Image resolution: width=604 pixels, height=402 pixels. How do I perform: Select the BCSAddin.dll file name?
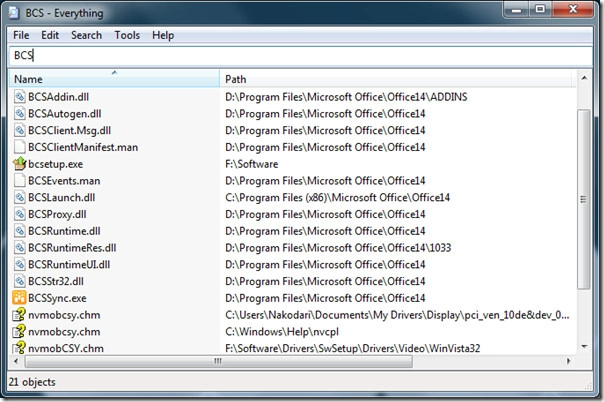[59, 97]
